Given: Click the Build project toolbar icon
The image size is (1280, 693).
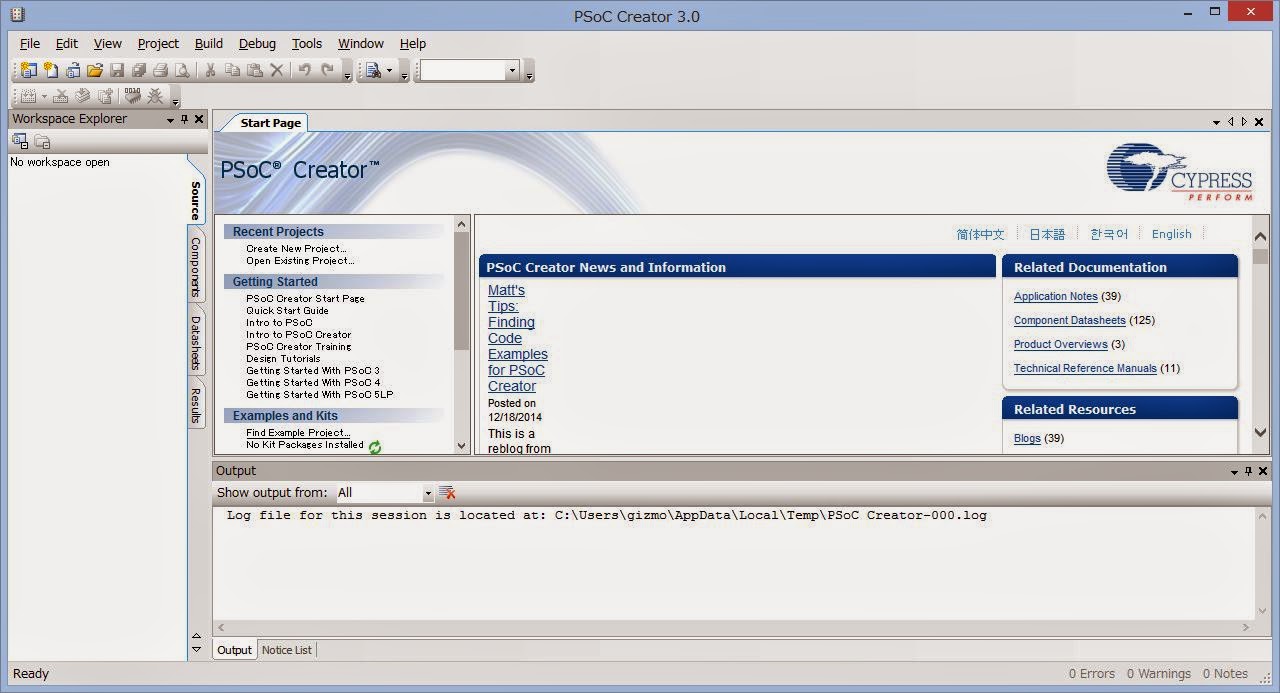Looking at the screenshot, I should click(x=28, y=96).
